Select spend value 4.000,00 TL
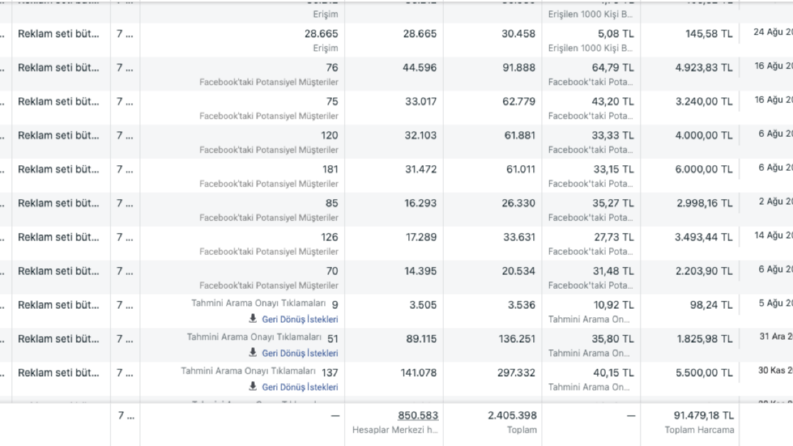 703,136
